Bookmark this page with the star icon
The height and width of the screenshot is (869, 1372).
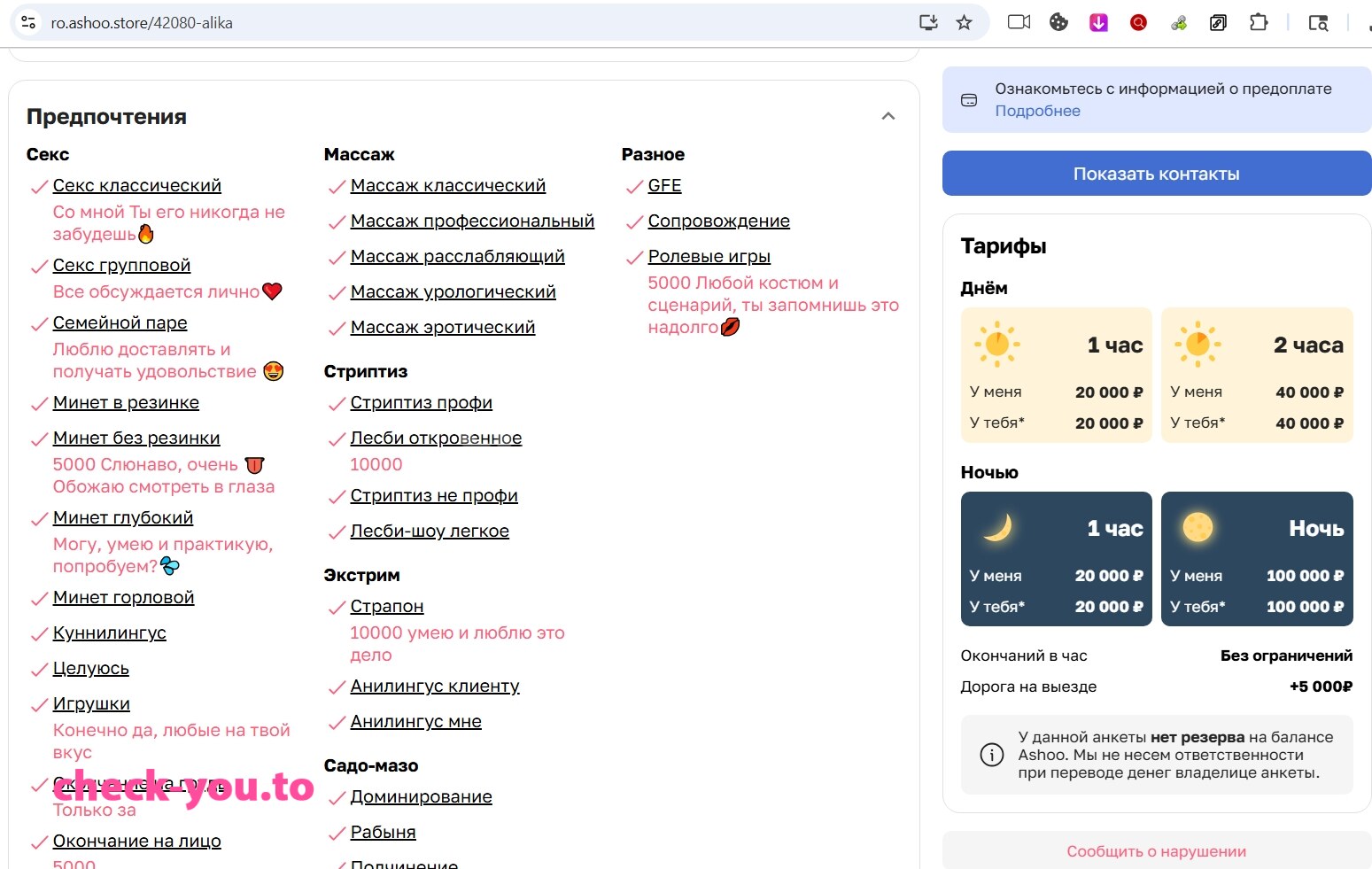click(965, 23)
